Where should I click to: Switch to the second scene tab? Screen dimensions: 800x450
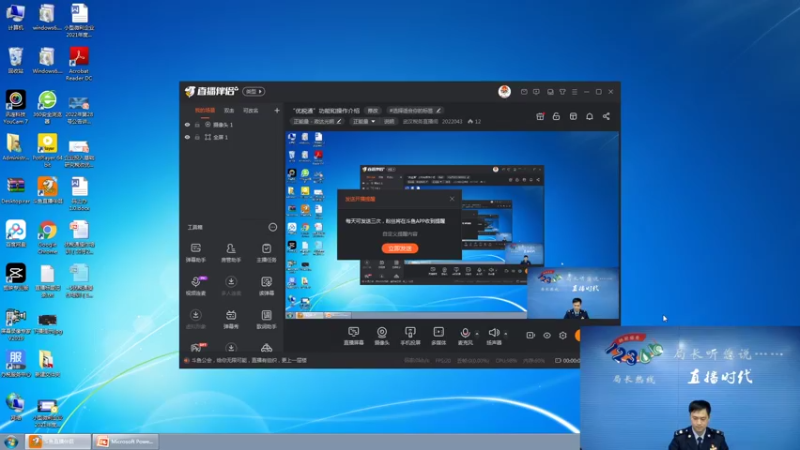point(229,110)
